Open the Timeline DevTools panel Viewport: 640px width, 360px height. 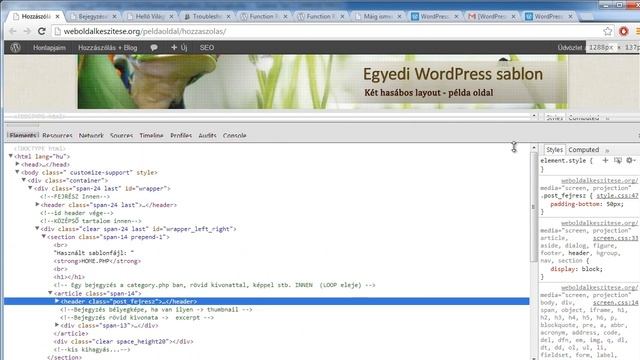point(151,136)
